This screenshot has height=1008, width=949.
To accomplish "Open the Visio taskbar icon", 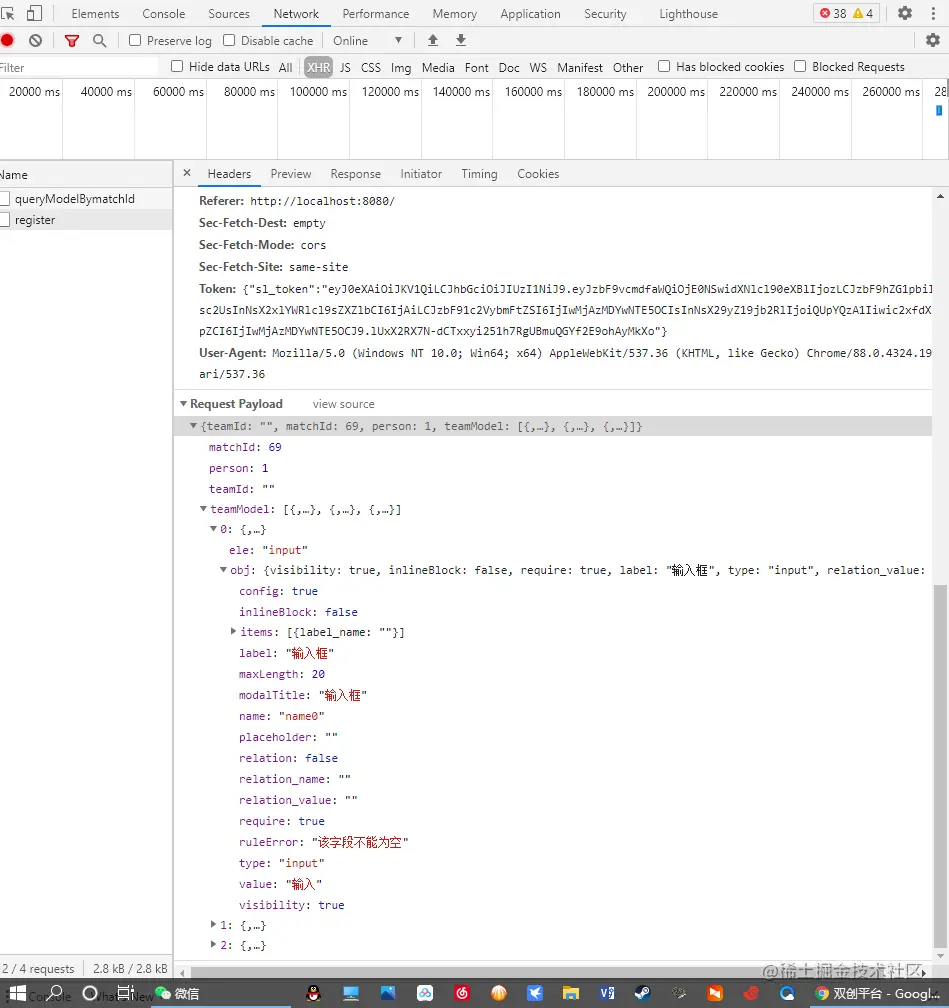I will 607,993.
